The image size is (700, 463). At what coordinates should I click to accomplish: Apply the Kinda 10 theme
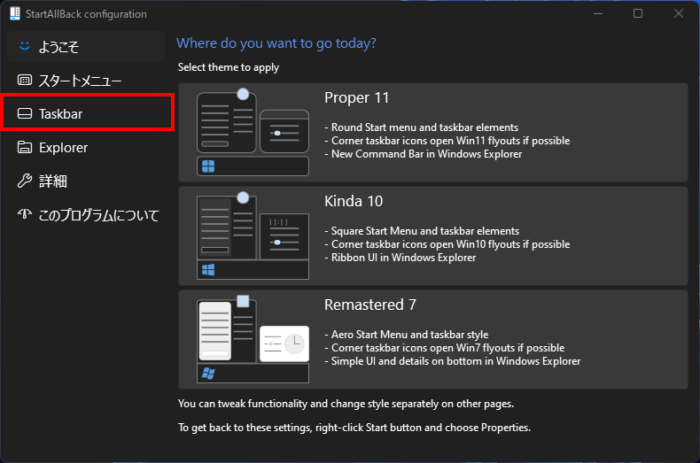click(x=433, y=236)
